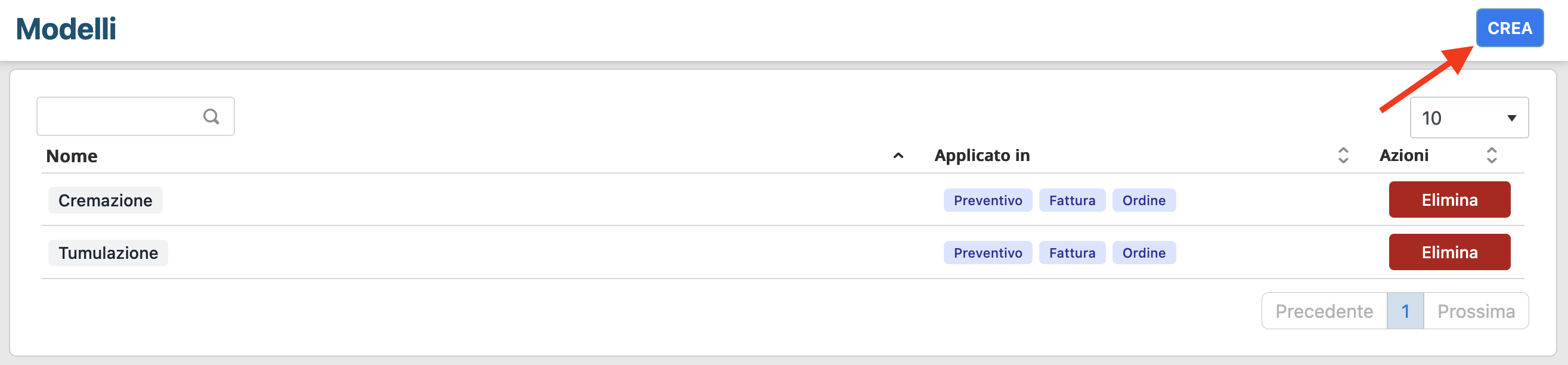The width and height of the screenshot is (1568, 365).
Task: Open the rows-per-page dropdown showing 10
Action: tap(1468, 117)
